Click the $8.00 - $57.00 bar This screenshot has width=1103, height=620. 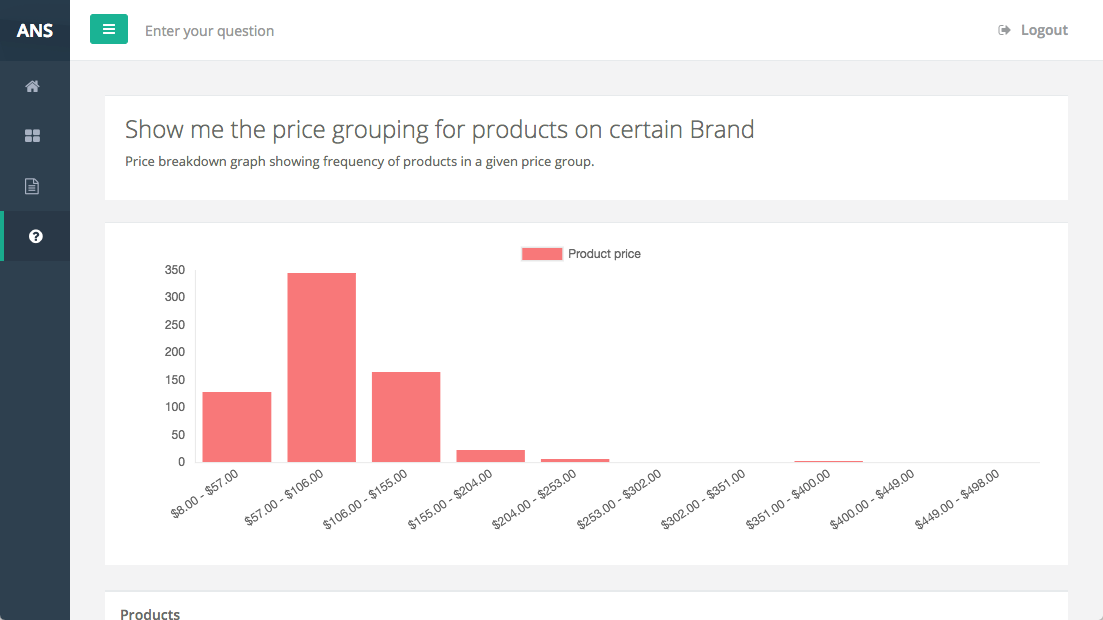[x=237, y=427]
